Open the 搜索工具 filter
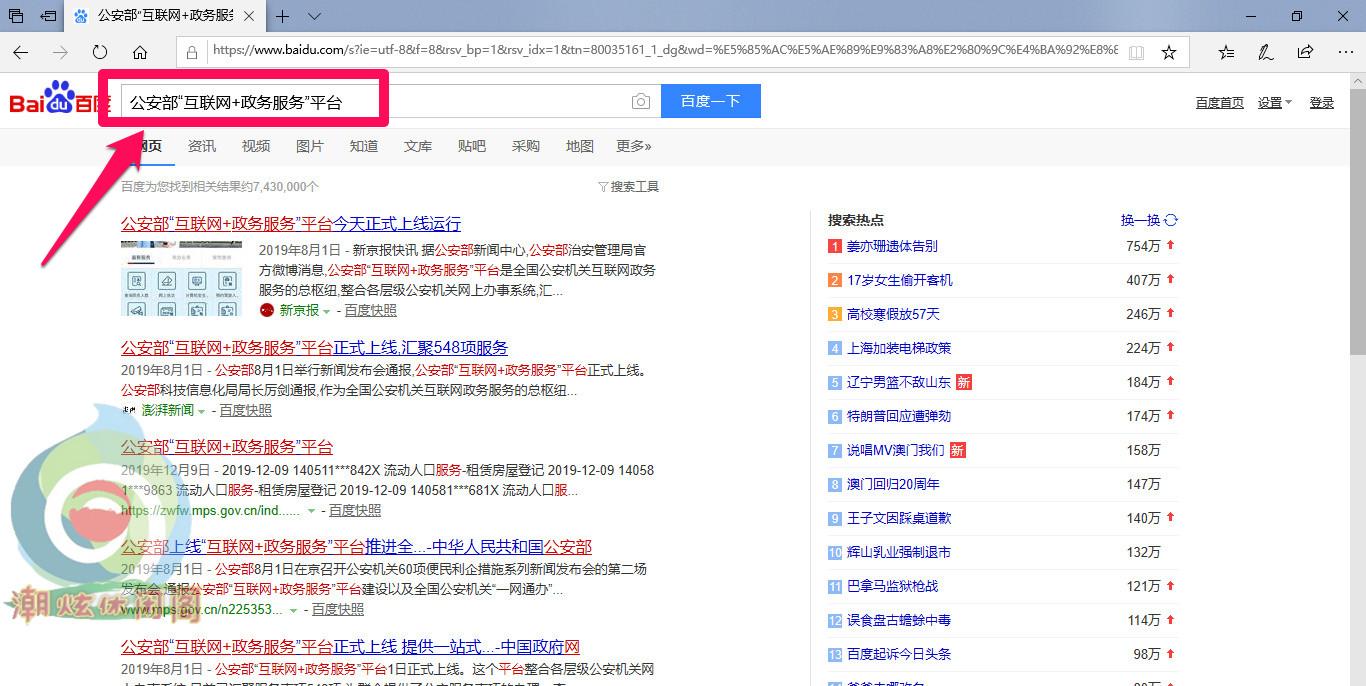 pos(629,187)
